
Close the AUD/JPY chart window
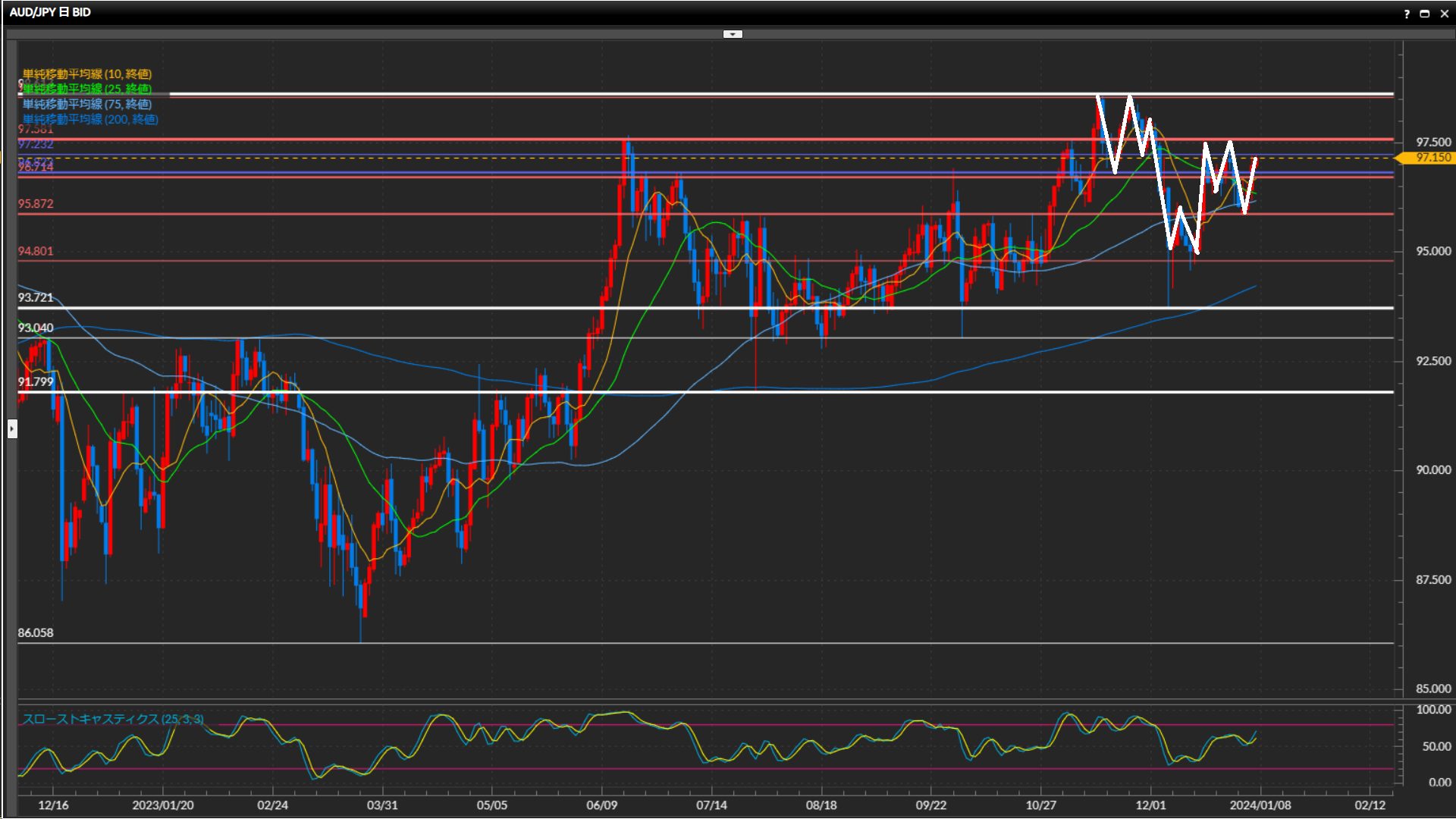point(1444,14)
